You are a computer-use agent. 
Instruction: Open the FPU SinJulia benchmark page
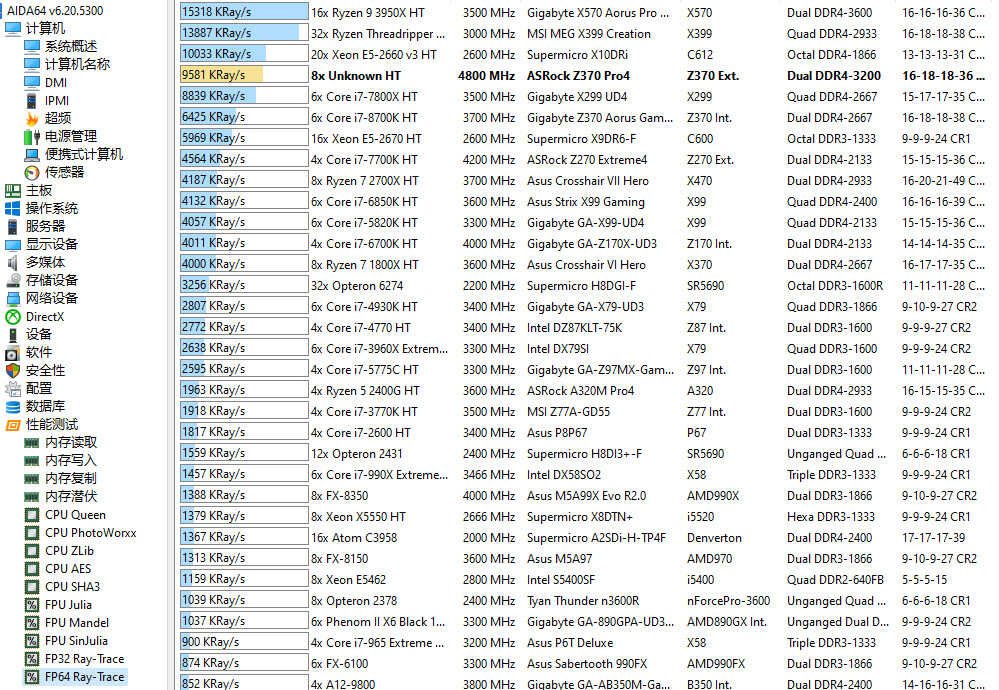(x=76, y=640)
